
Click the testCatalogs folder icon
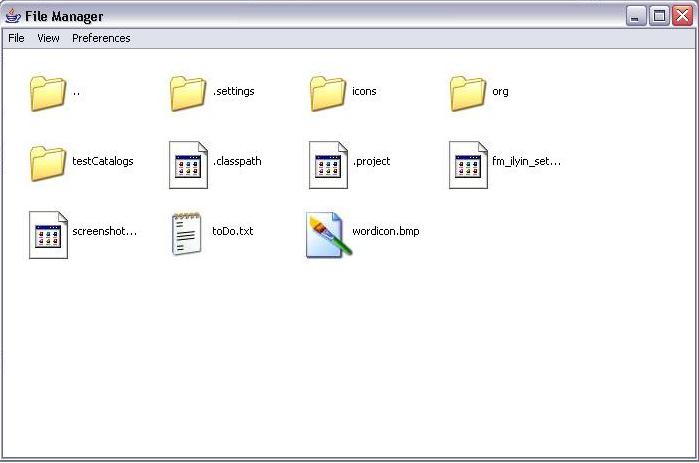[x=48, y=163]
